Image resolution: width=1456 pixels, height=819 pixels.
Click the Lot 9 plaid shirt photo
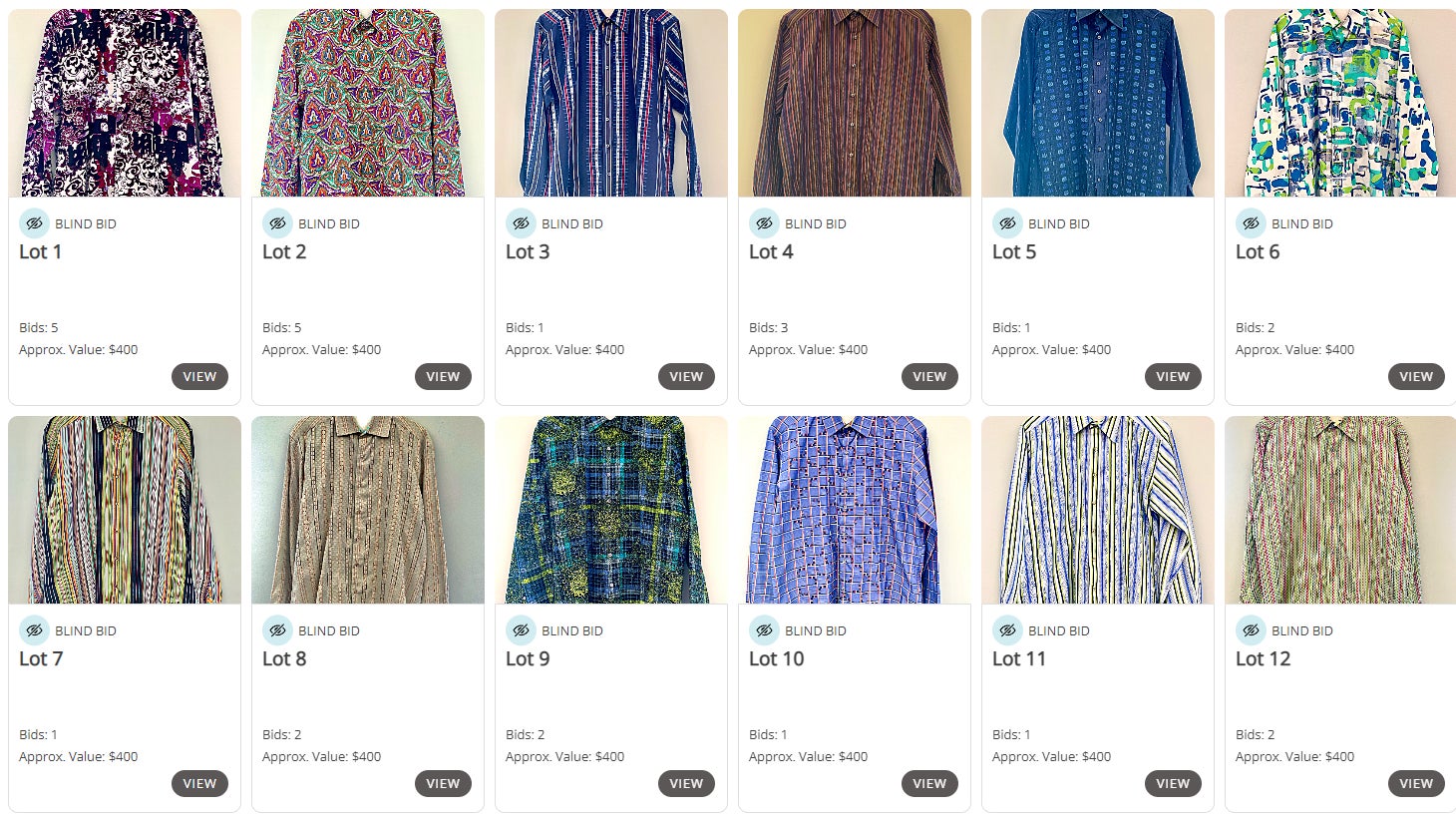pyautogui.click(x=610, y=511)
